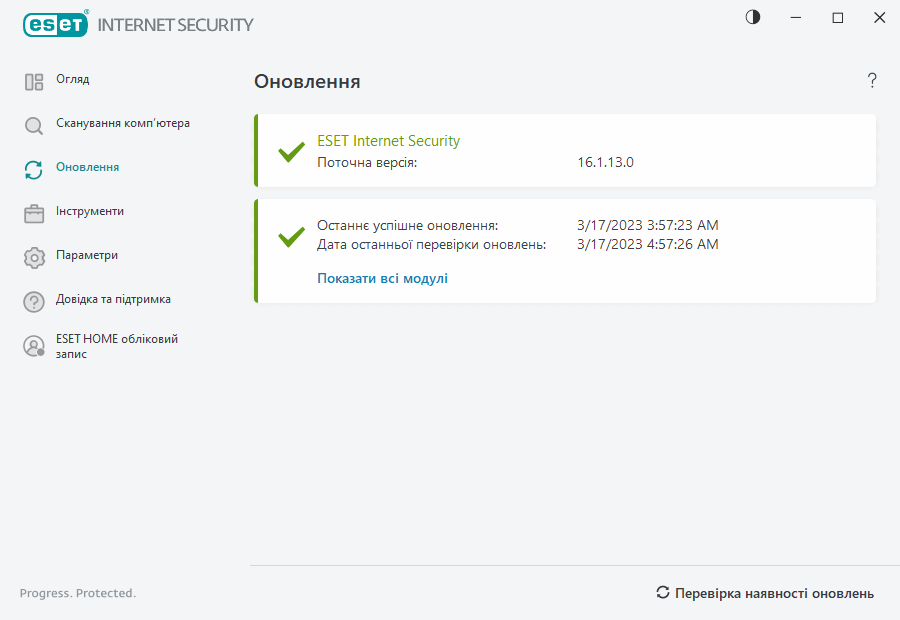Open ESET HOME обліковий запис
The image size is (900, 620).
coord(117,346)
